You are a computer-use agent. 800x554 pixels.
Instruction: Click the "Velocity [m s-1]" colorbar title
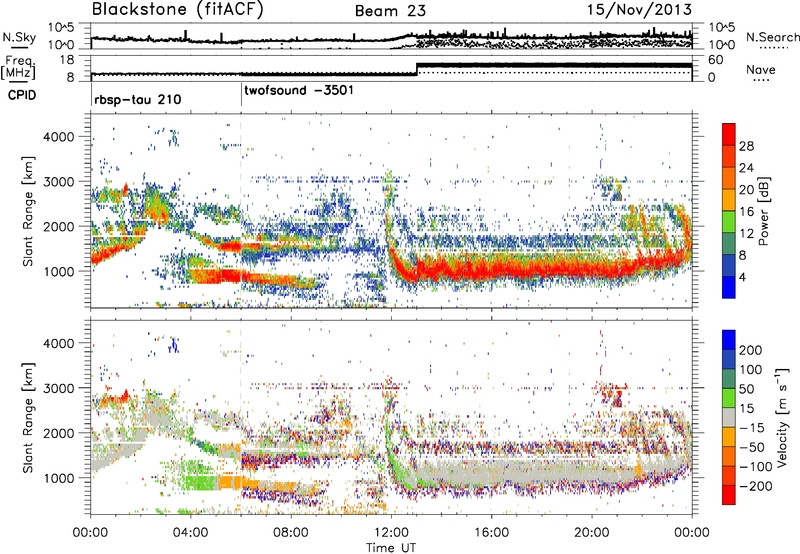click(x=783, y=417)
